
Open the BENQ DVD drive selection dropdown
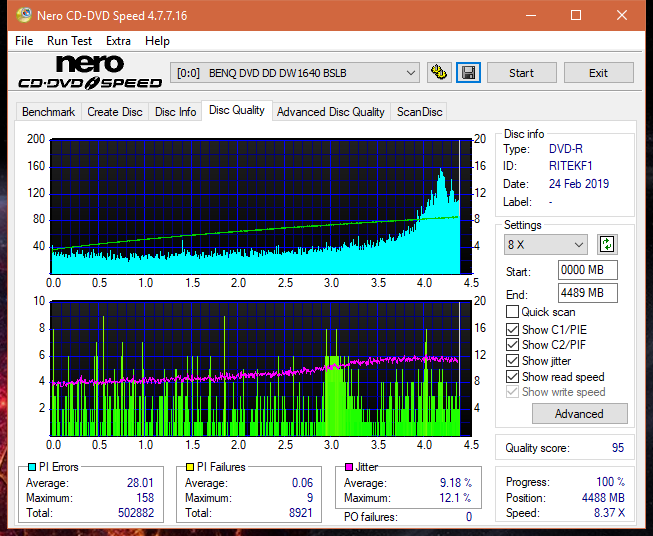pyautogui.click(x=295, y=73)
